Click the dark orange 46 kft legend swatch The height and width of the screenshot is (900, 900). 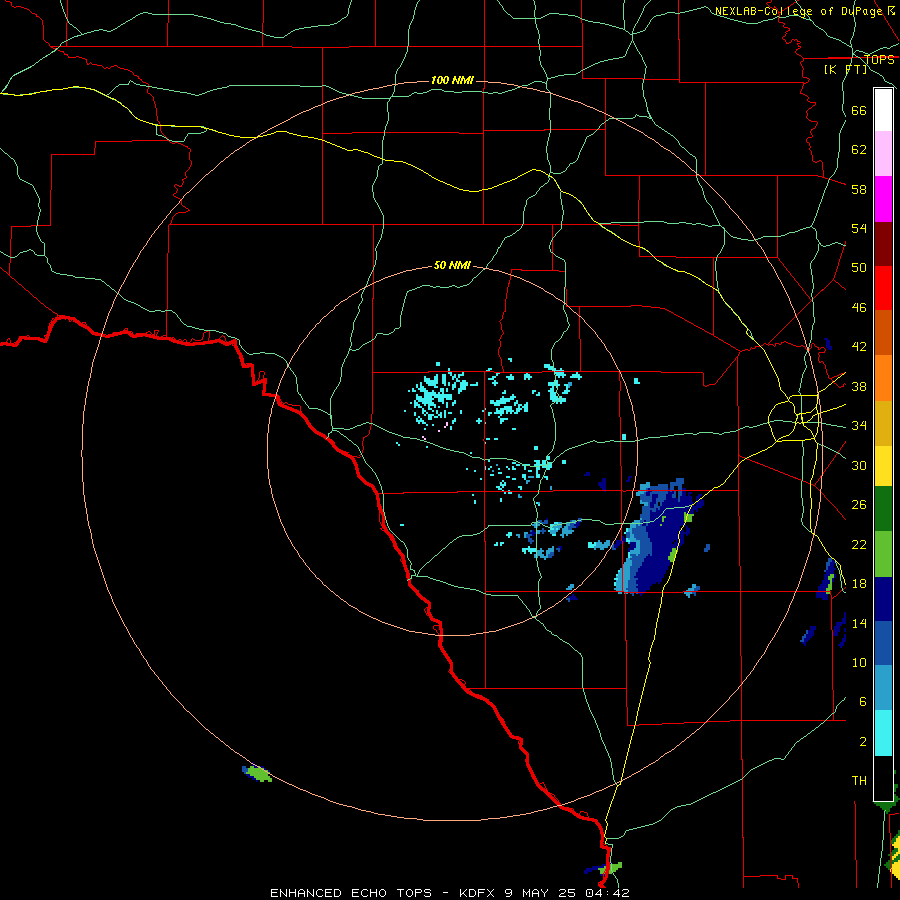883,333
